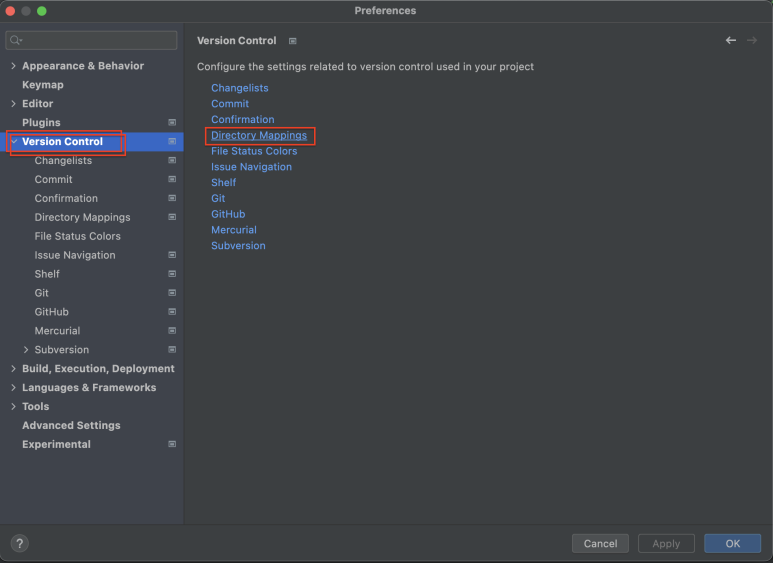The image size is (773, 563).
Task: Select Git in sidebar tree
Action: pos(41,293)
